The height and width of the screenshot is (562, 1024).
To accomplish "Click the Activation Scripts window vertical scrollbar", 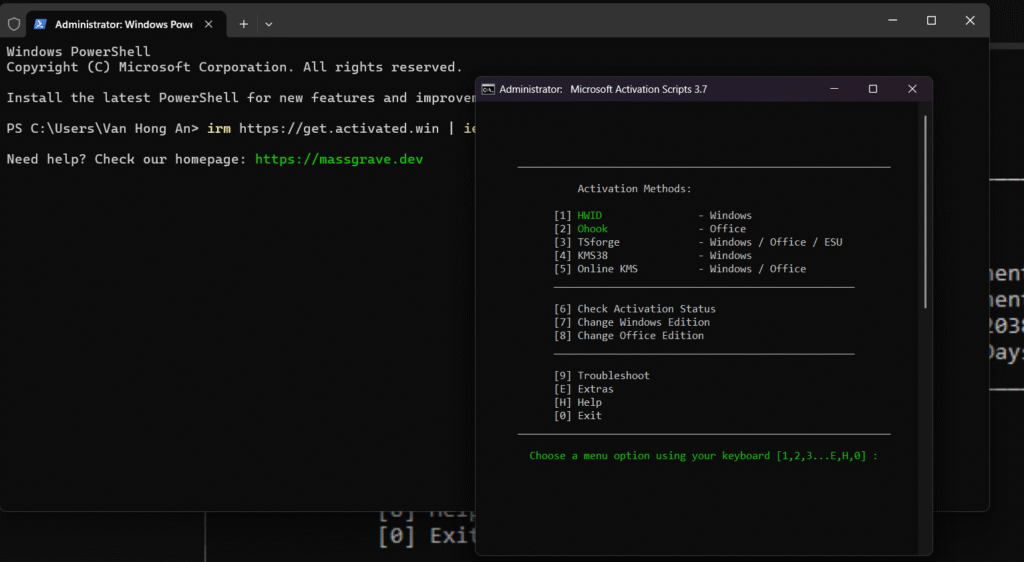I will (x=925, y=210).
